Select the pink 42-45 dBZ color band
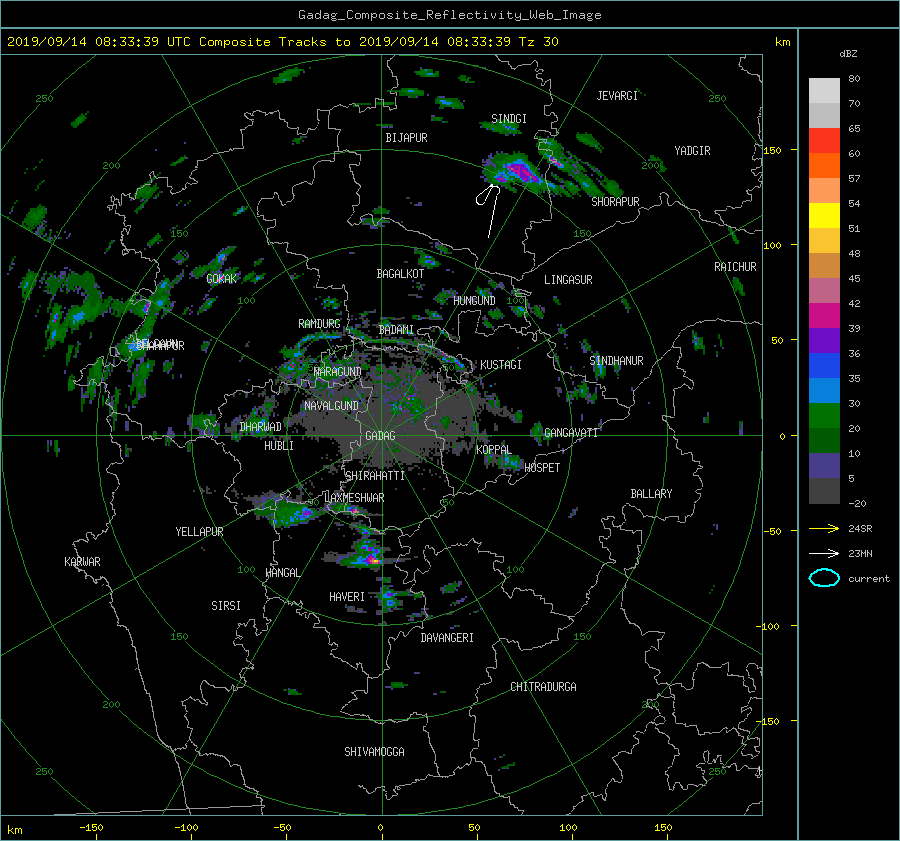 tap(824, 290)
